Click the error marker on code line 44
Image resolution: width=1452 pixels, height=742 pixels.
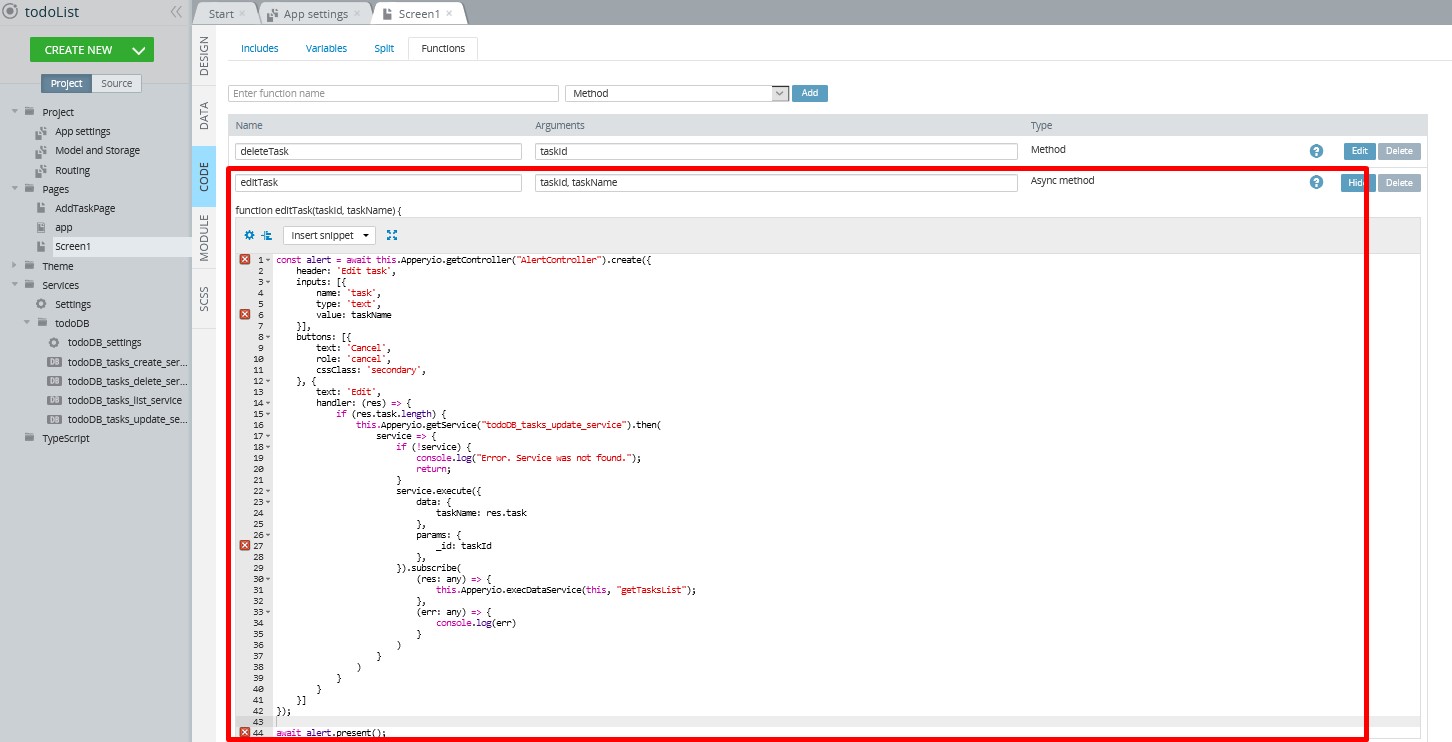click(244, 732)
